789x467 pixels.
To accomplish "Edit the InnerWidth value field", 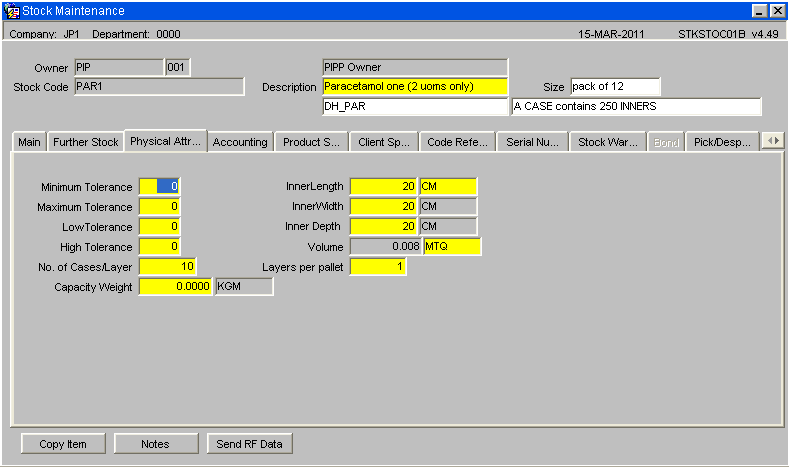I will [383, 206].
